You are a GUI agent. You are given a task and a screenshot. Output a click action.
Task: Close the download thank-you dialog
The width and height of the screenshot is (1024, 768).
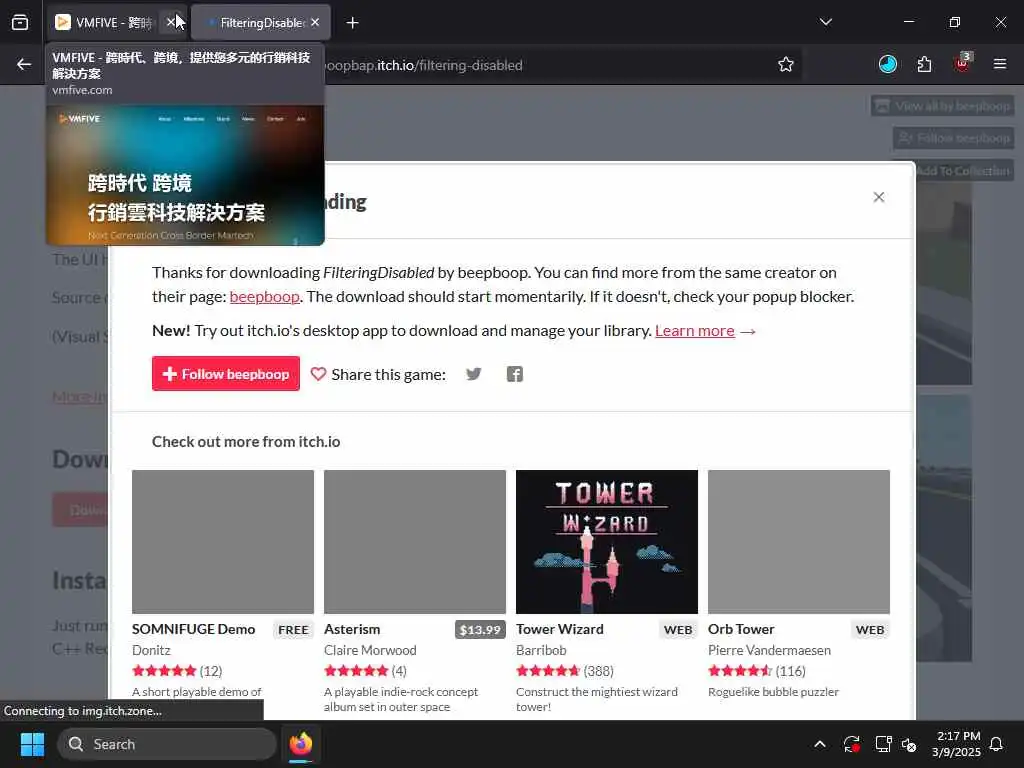point(879,197)
